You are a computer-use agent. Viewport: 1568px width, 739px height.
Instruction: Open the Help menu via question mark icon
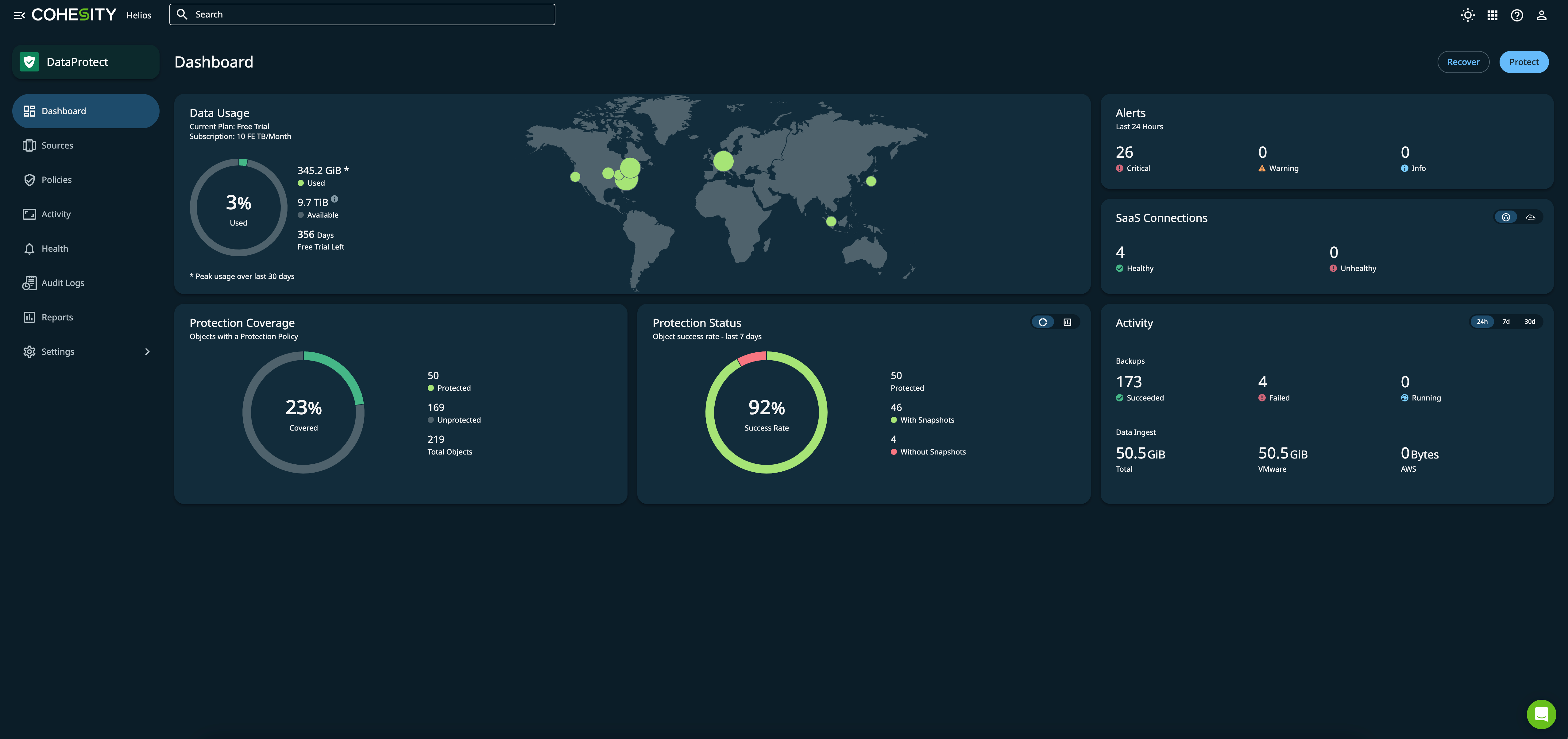pyautogui.click(x=1517, y=15)
